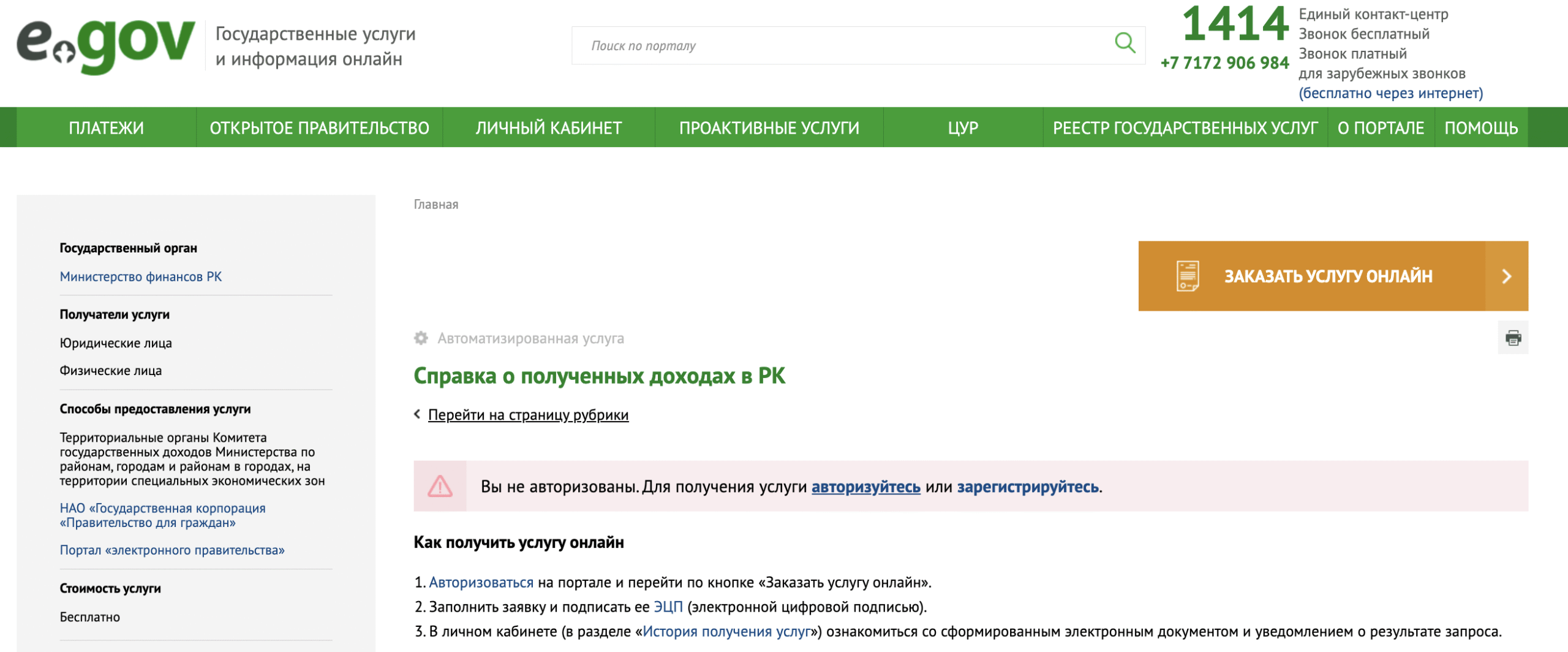
Task: Click the back chevron before Перейти на страницу рубрики
Action: tap(418, 415)
